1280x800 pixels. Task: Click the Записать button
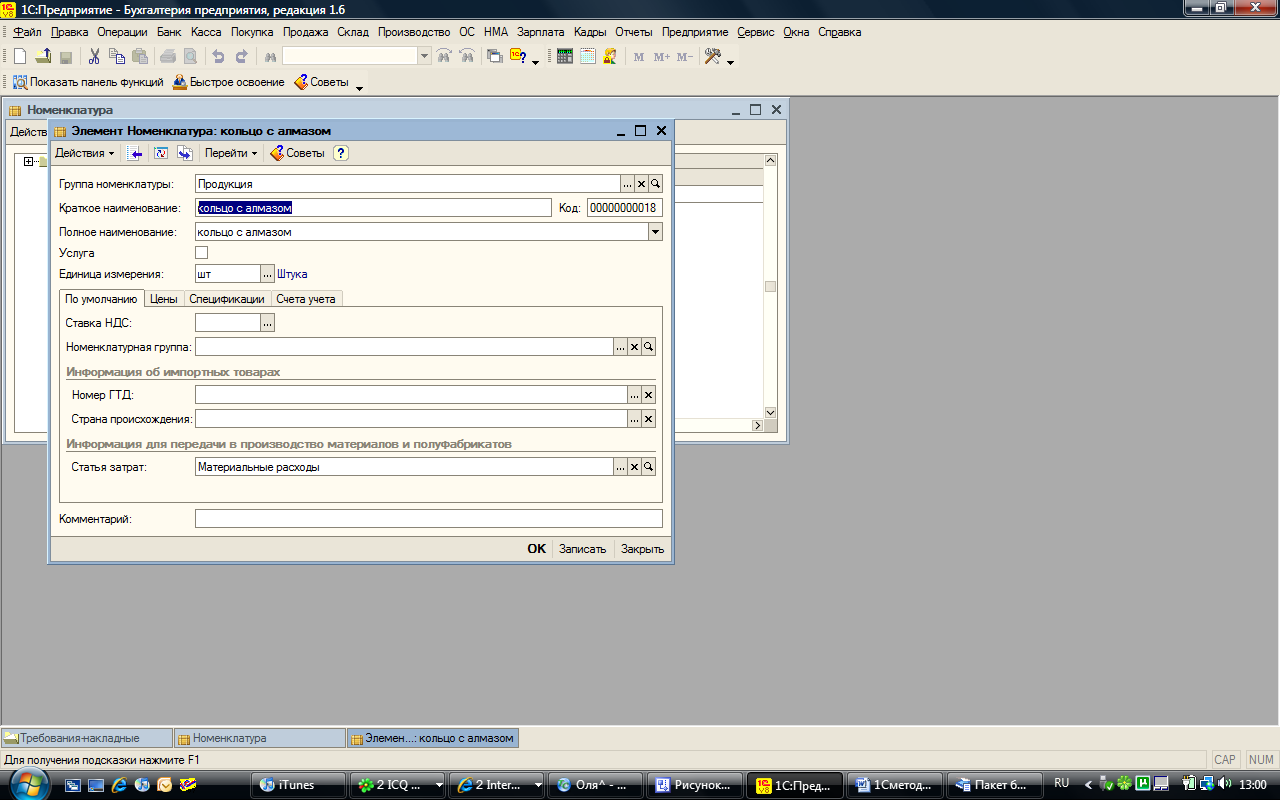pyautogui.click(x=583, y=549)
